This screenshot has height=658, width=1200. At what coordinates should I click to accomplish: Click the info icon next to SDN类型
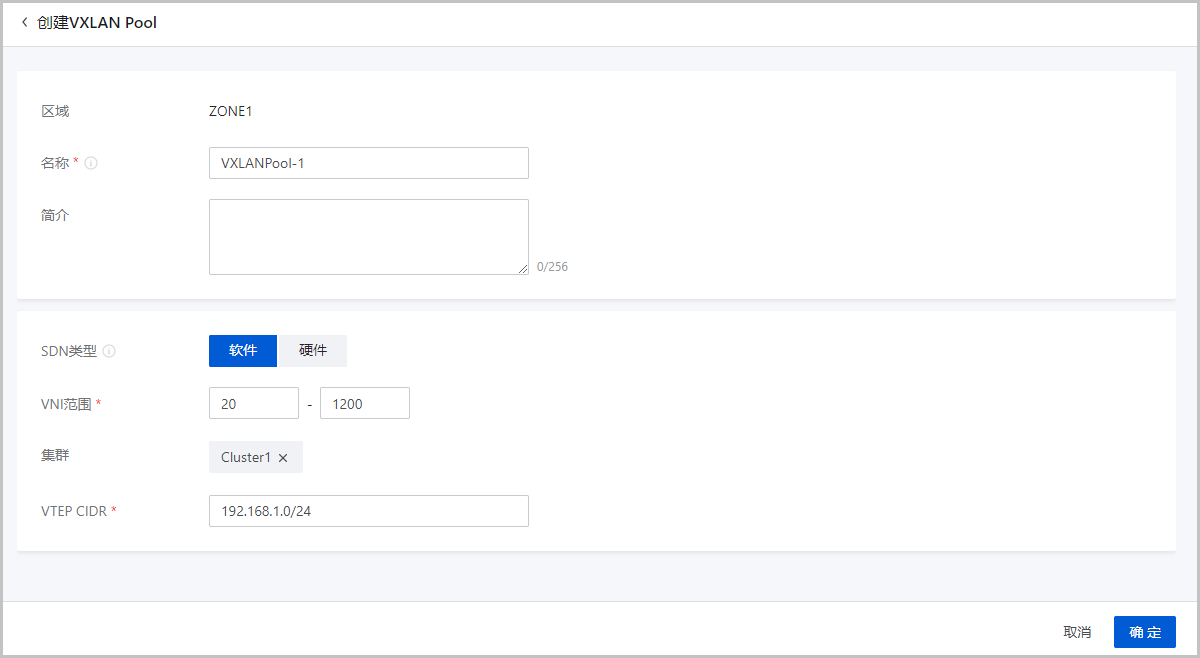click(x=109, y=351)
